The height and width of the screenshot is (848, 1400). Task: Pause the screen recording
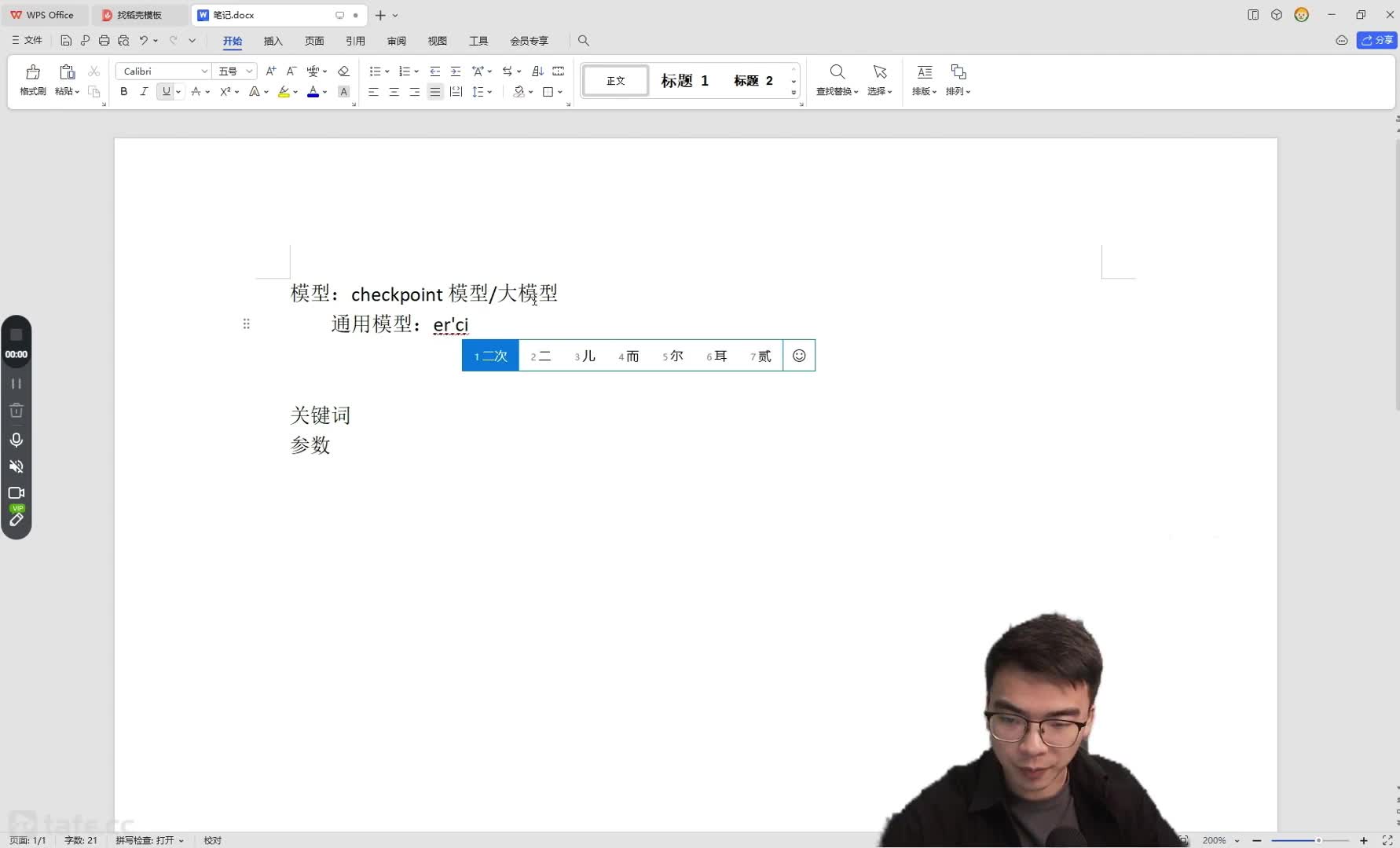[x=16, y=384]
